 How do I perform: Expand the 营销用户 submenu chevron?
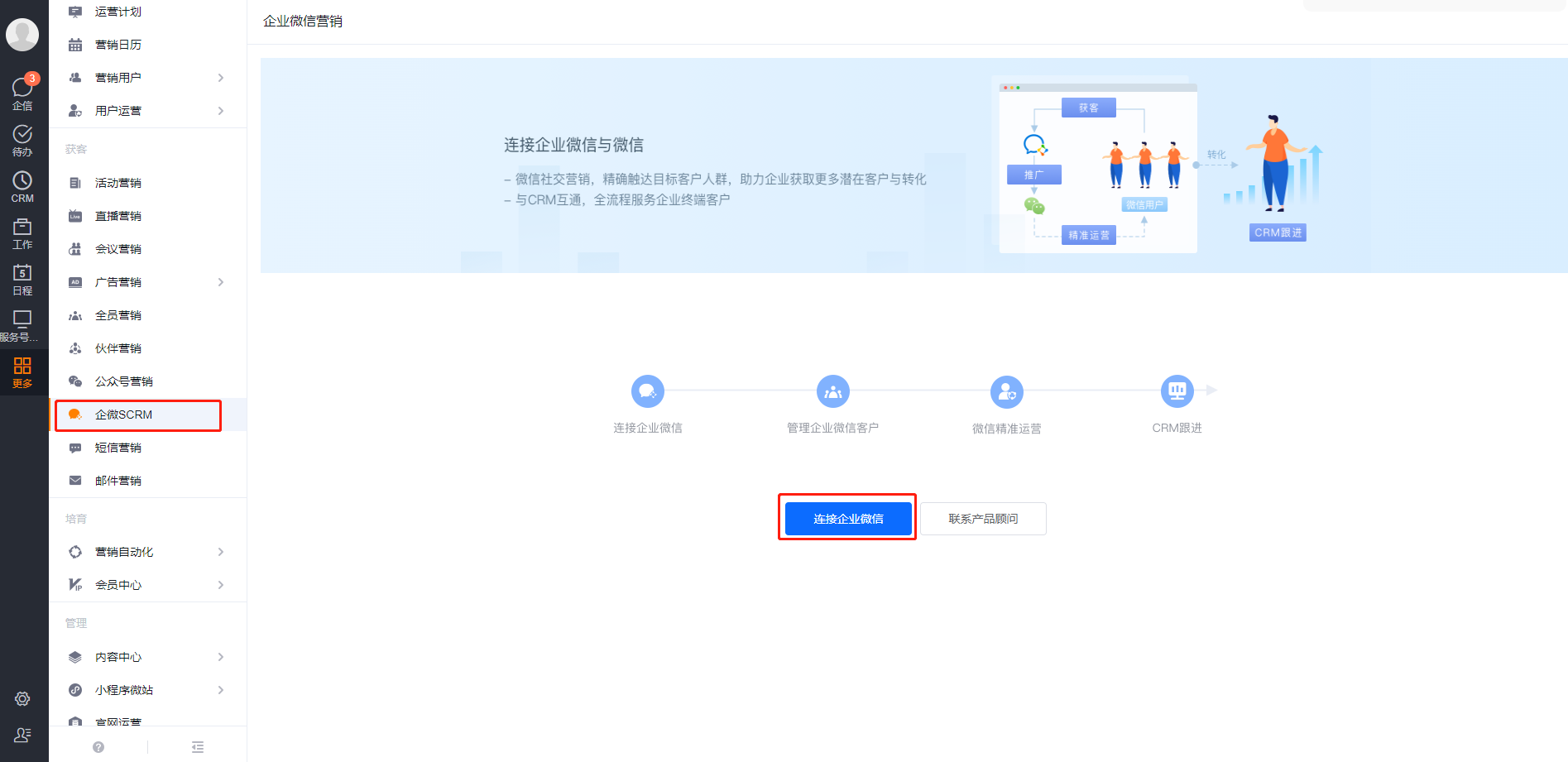(x=221, y=78)
